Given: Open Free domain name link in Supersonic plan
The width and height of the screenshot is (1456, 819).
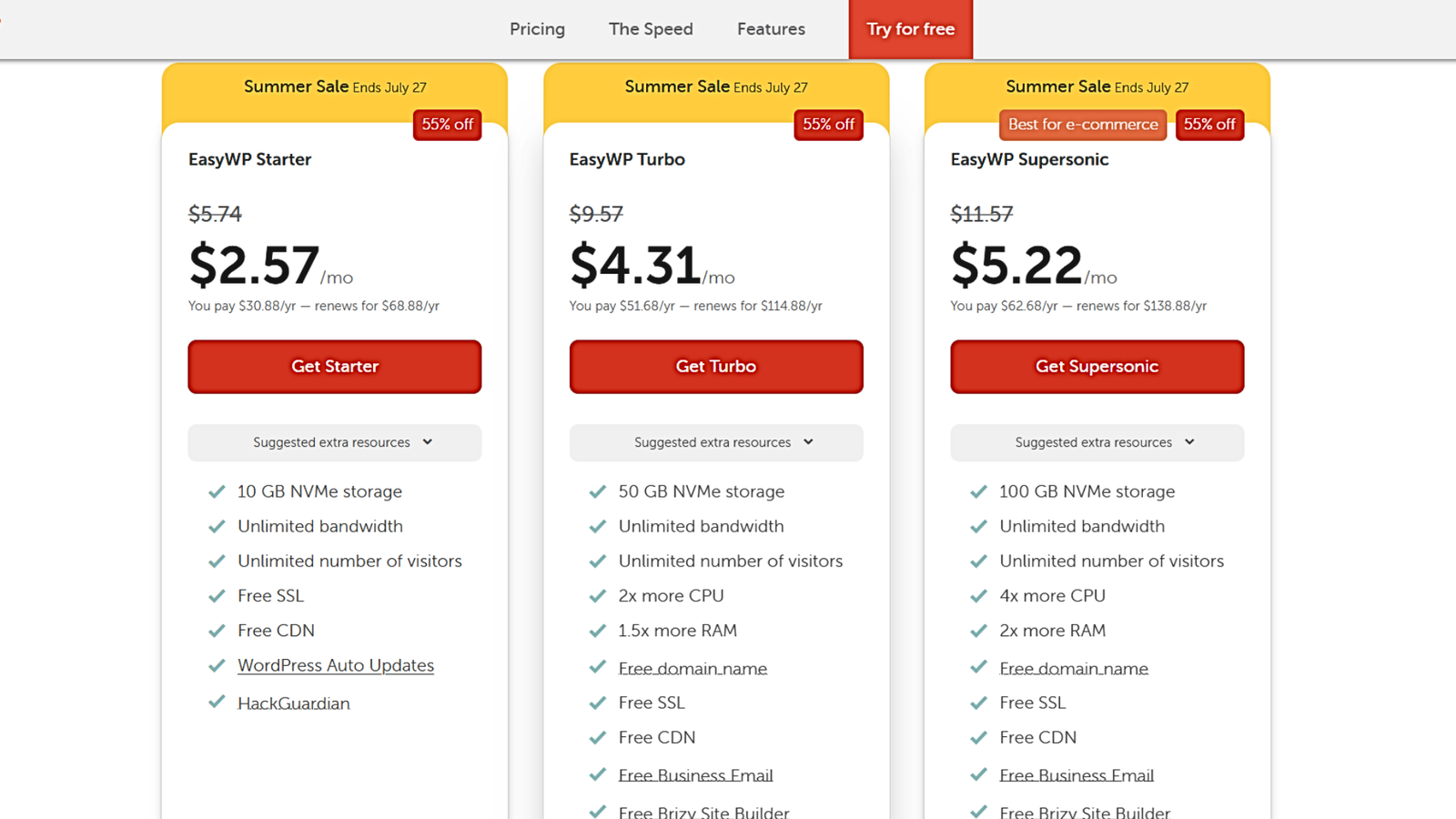Looking at the screenshot, I should (x=1074, y=669).
